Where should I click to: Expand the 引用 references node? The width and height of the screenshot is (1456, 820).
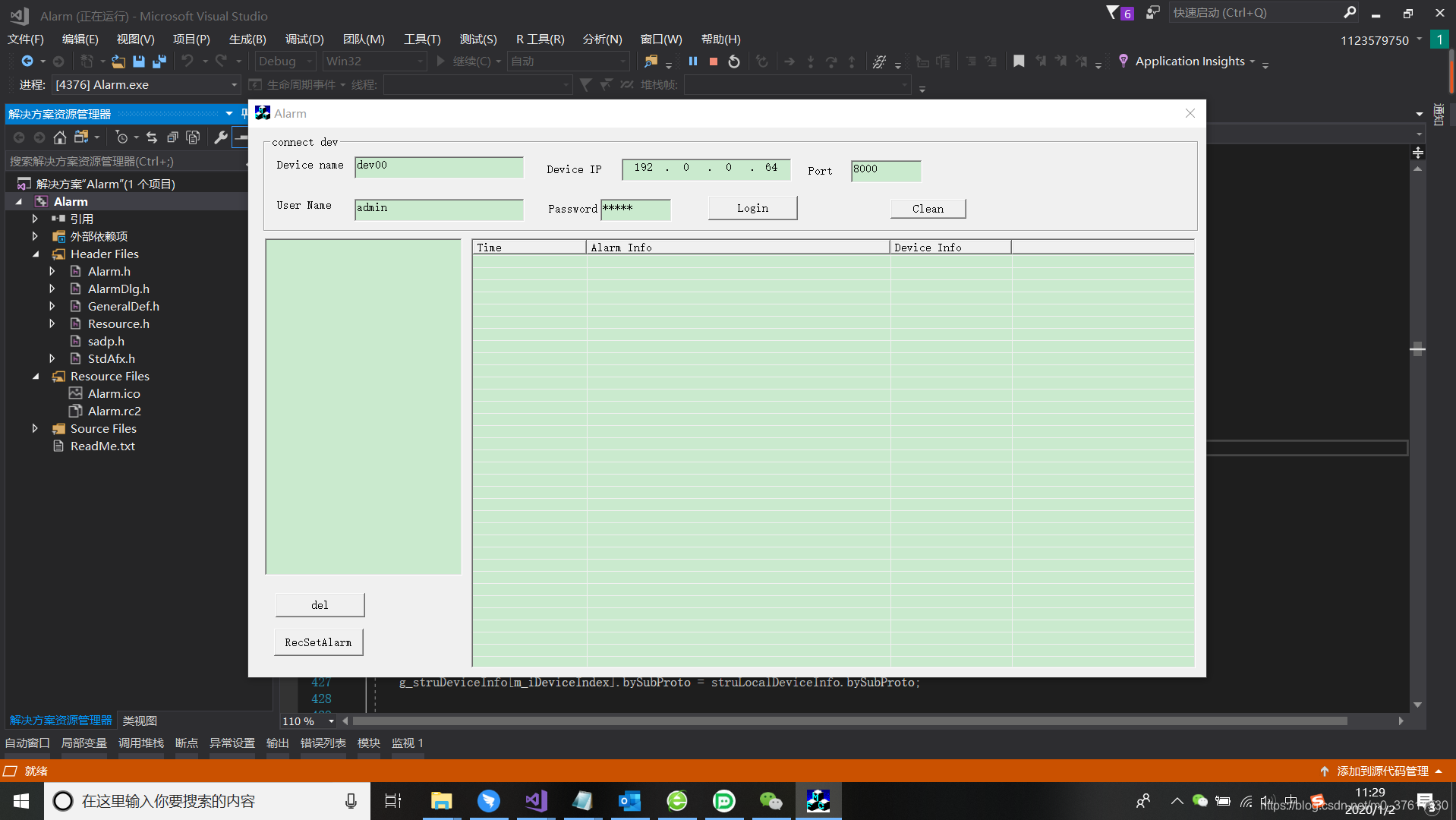(36, 219)
